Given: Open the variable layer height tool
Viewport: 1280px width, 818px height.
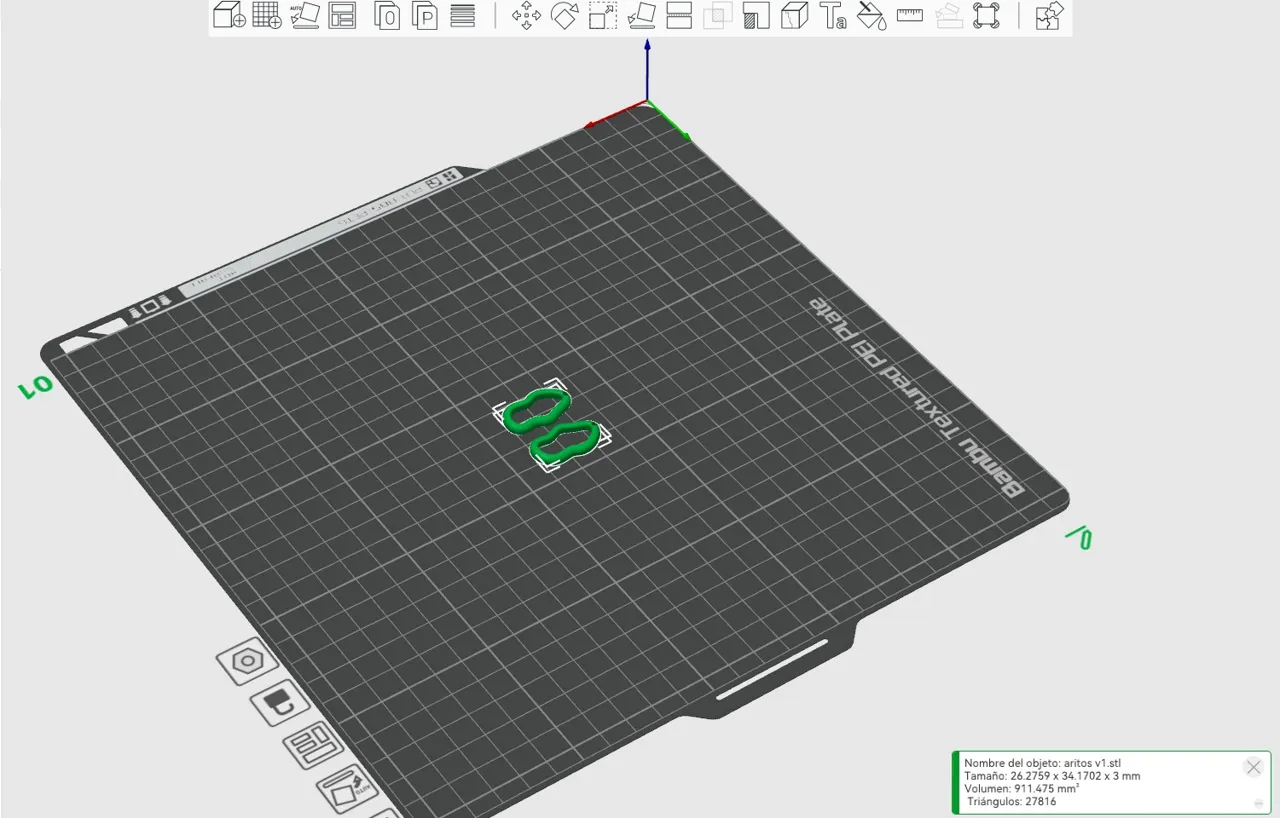Looking at the screenshot, I should [x=462, y=15].
